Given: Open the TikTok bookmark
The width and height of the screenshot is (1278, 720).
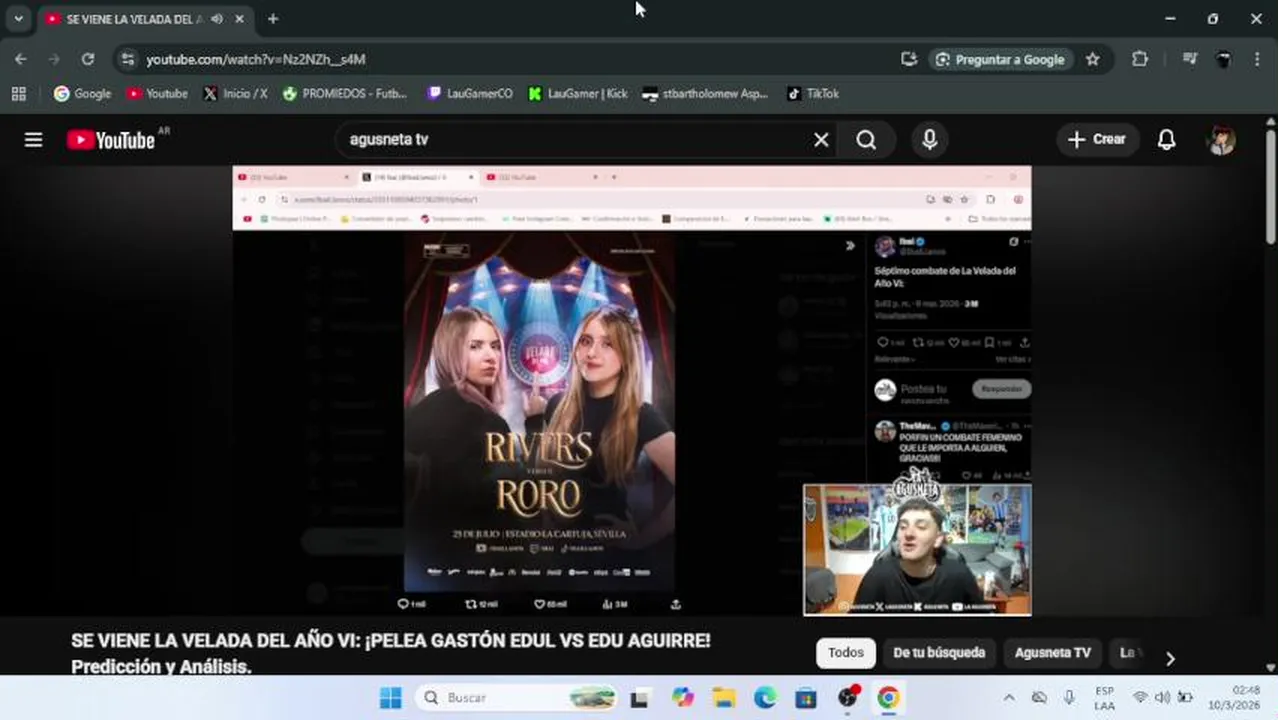Looking at the screenshot, I should [x=812, y=93].
